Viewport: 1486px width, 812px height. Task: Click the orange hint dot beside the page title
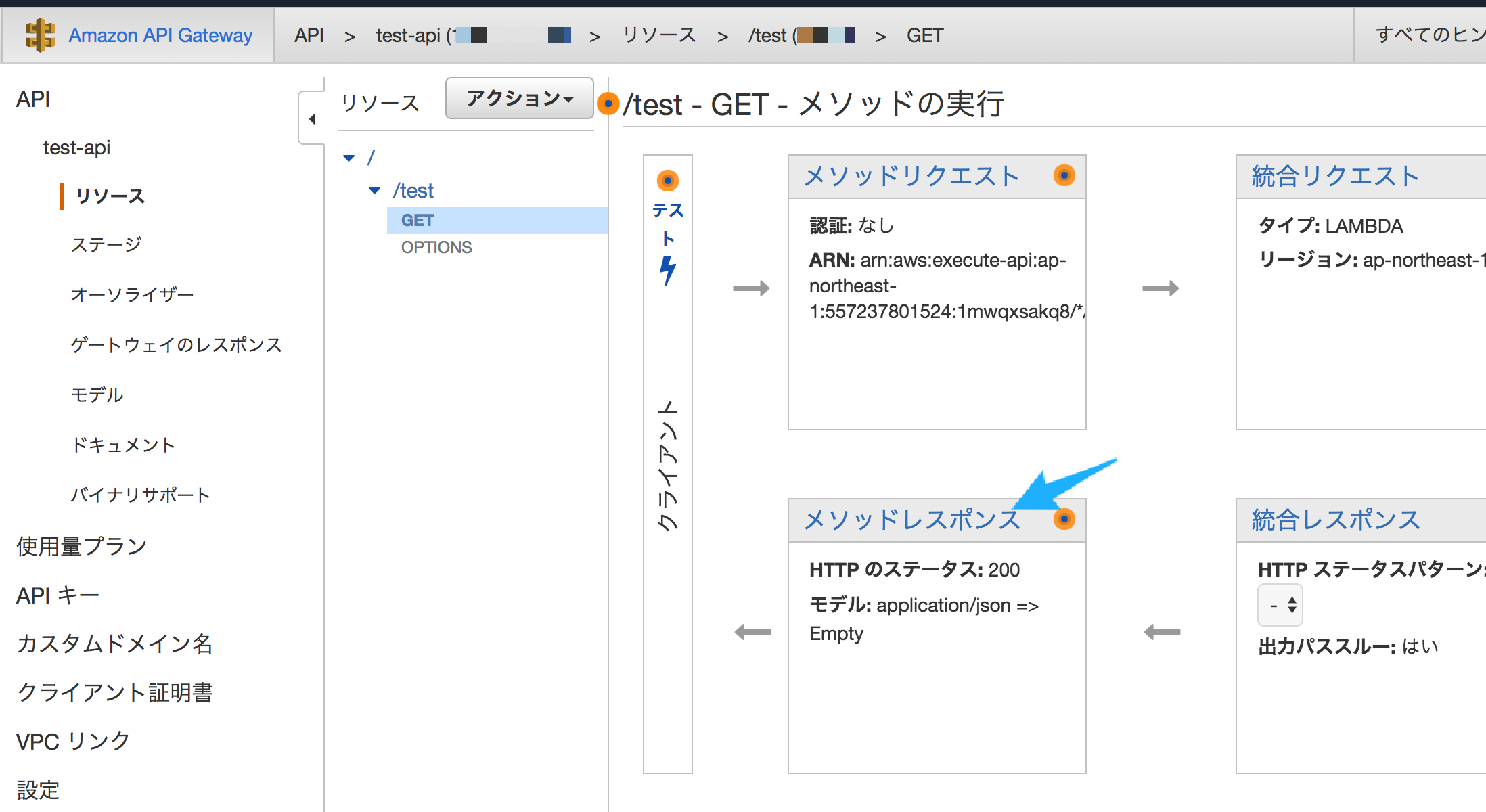pyautogui.click(x=608, y=104)
